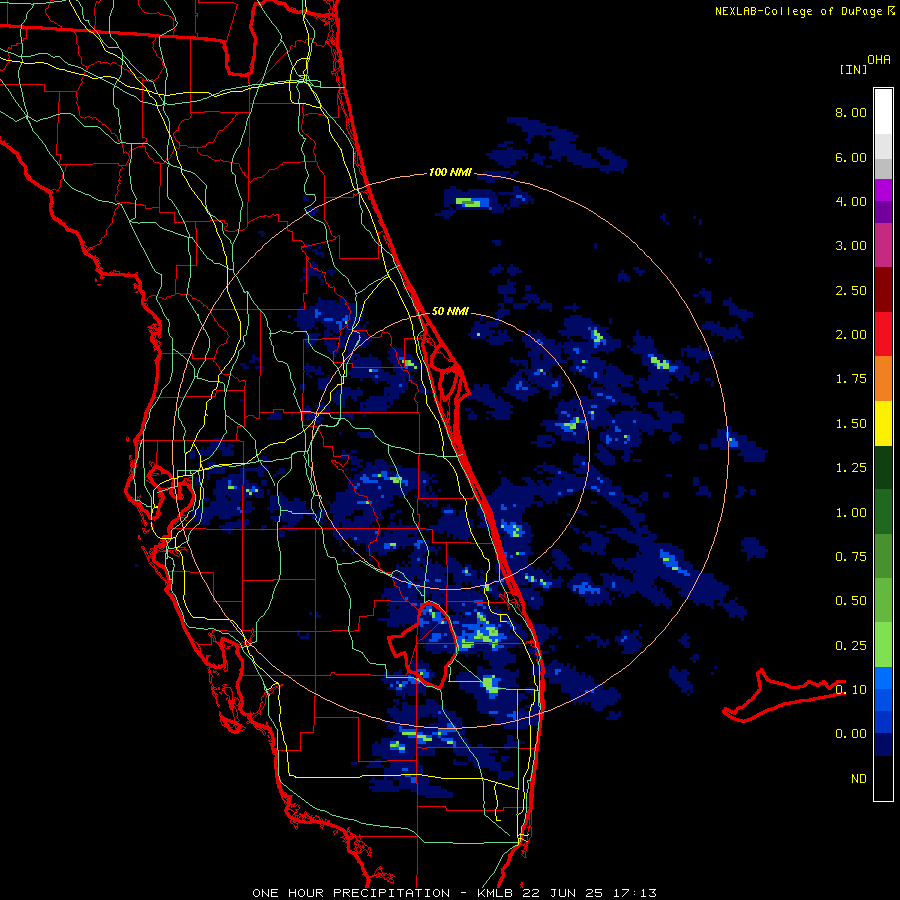
Task: Click the '100 NMI' range ring label
Action: click(x=450, y=172)
